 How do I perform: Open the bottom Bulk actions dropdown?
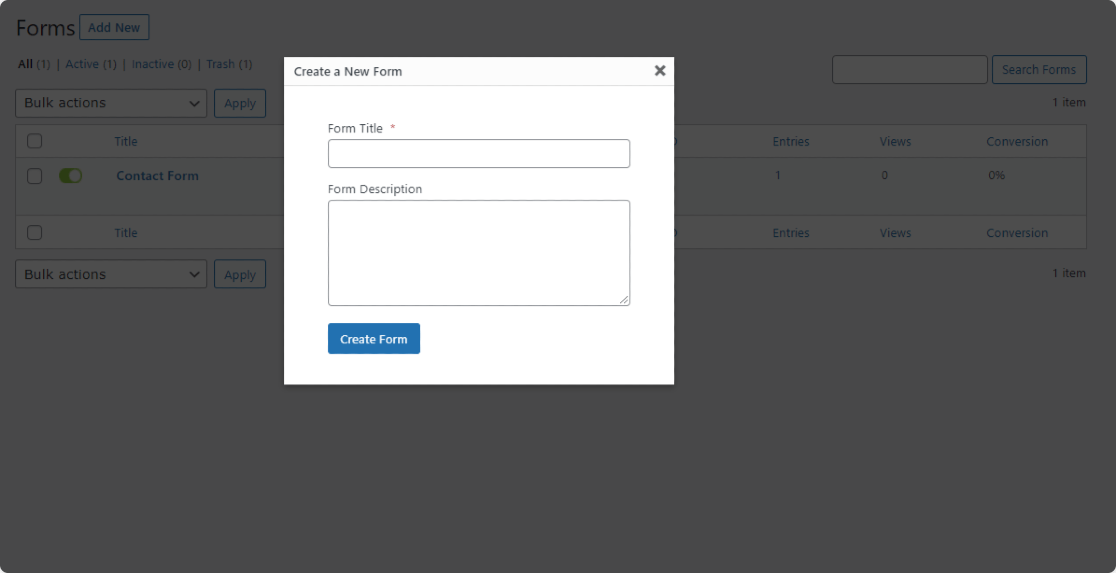[x=111, y=274]
